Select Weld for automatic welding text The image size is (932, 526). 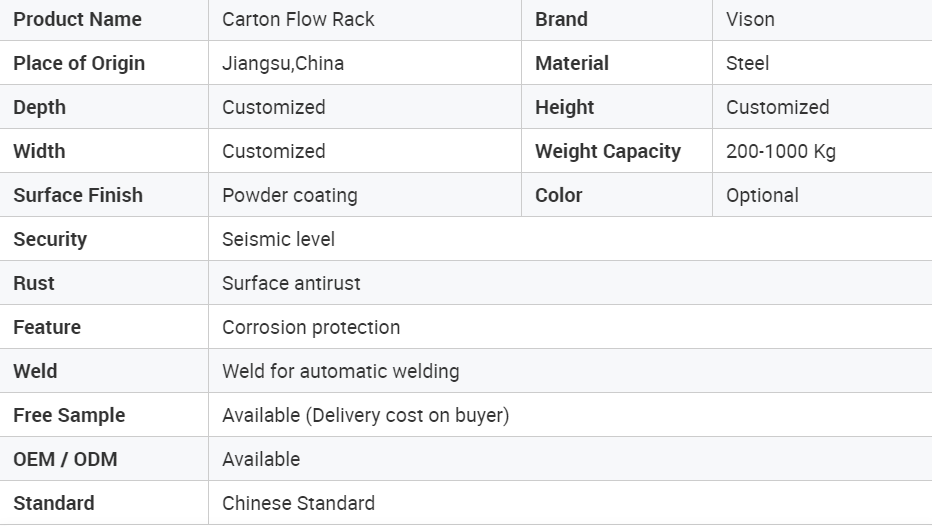pos(341,371)
